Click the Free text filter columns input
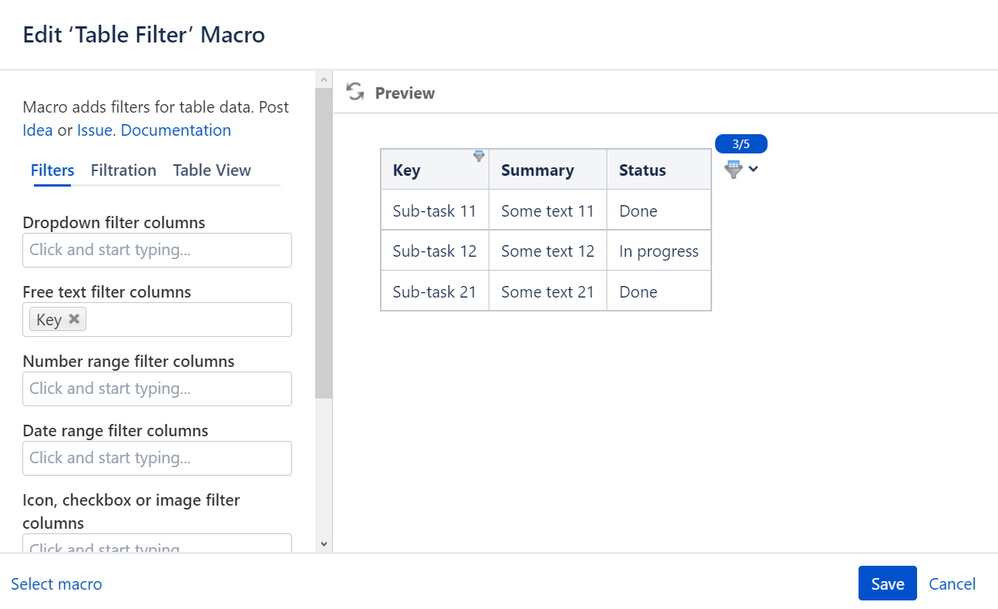The width and height of the screenshot is (998, 609). [x=190, y=319]
